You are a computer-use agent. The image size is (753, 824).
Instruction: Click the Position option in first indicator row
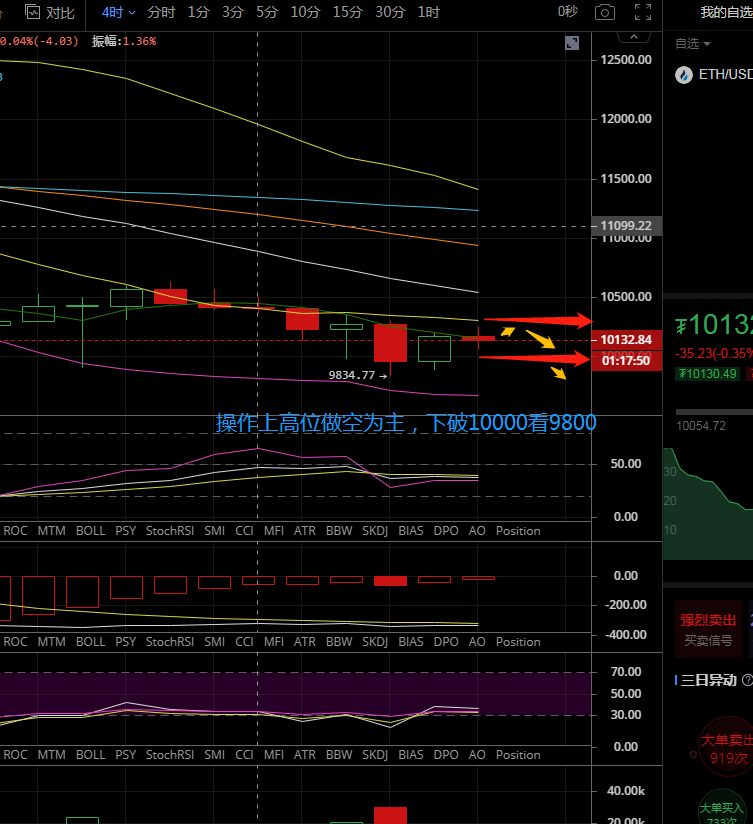pos(517,531)
